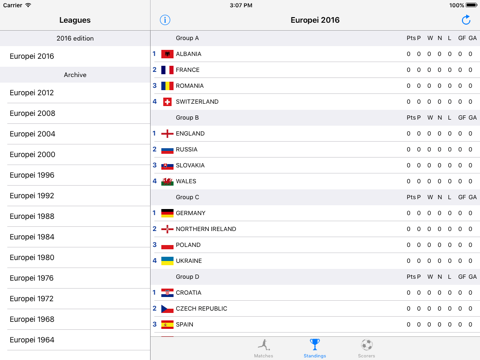Open Europei 1972 archive
This screenshot has width=480, height=360.
point(75,299)
